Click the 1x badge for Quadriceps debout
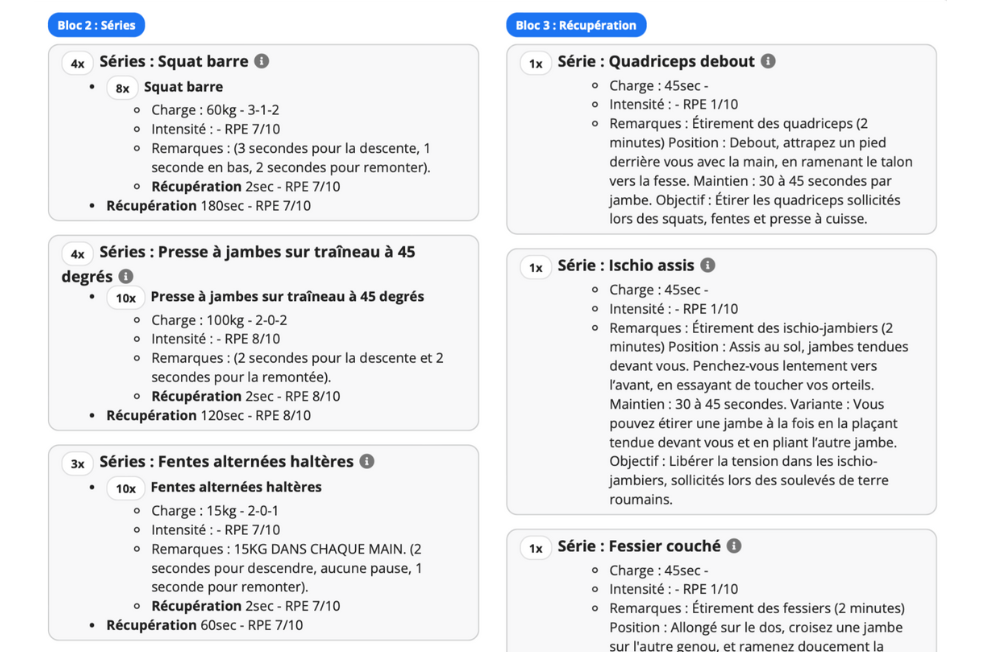 pyautogui.click(x=535, y=64)
